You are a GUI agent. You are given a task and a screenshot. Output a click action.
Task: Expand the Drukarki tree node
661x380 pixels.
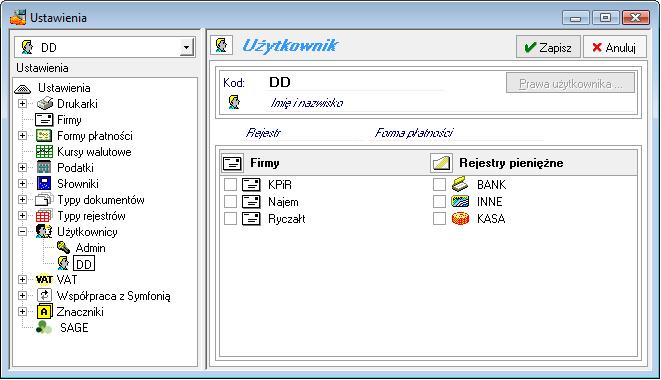coord(22,103)
